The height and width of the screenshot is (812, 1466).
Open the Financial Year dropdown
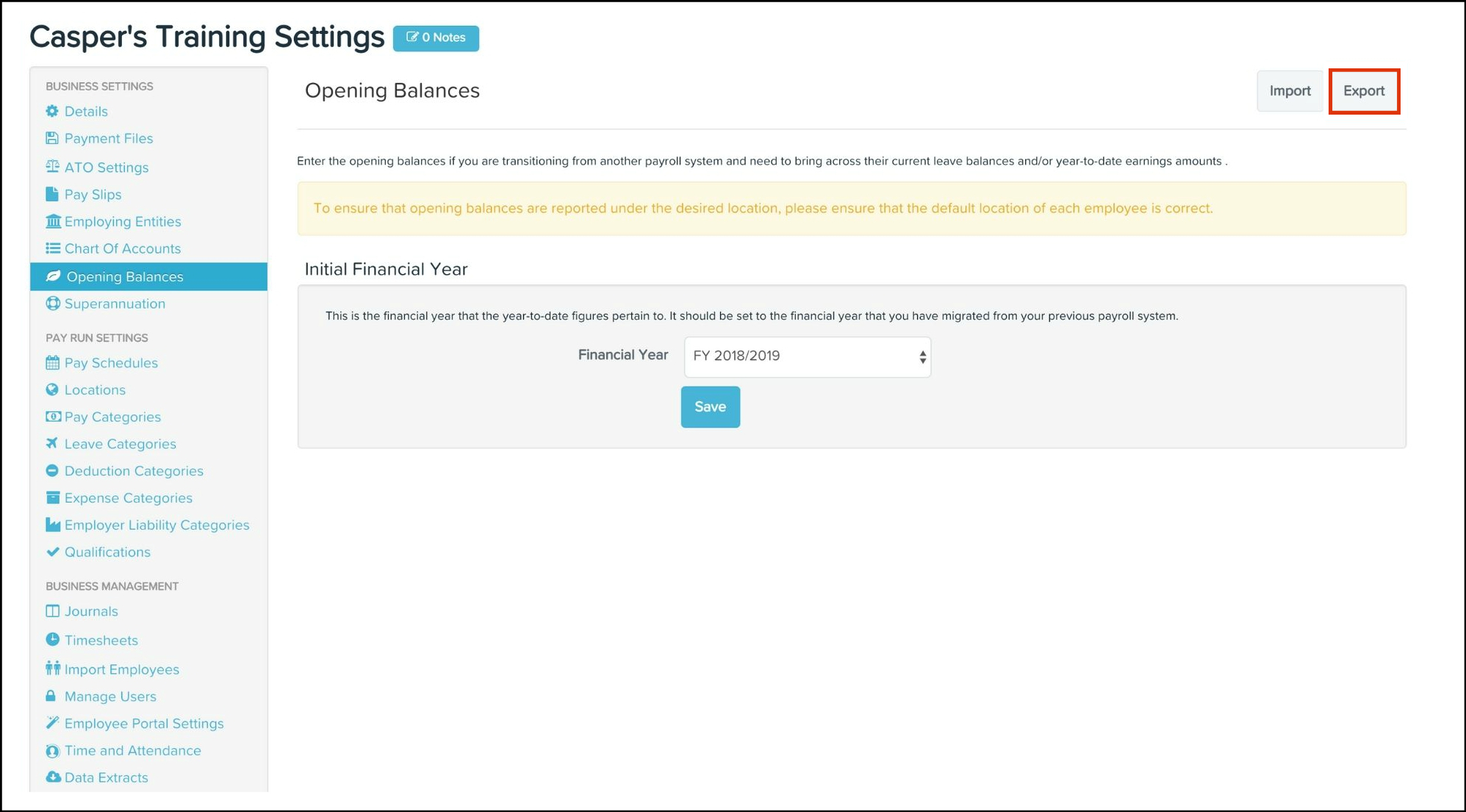click(x=807, y=356)
